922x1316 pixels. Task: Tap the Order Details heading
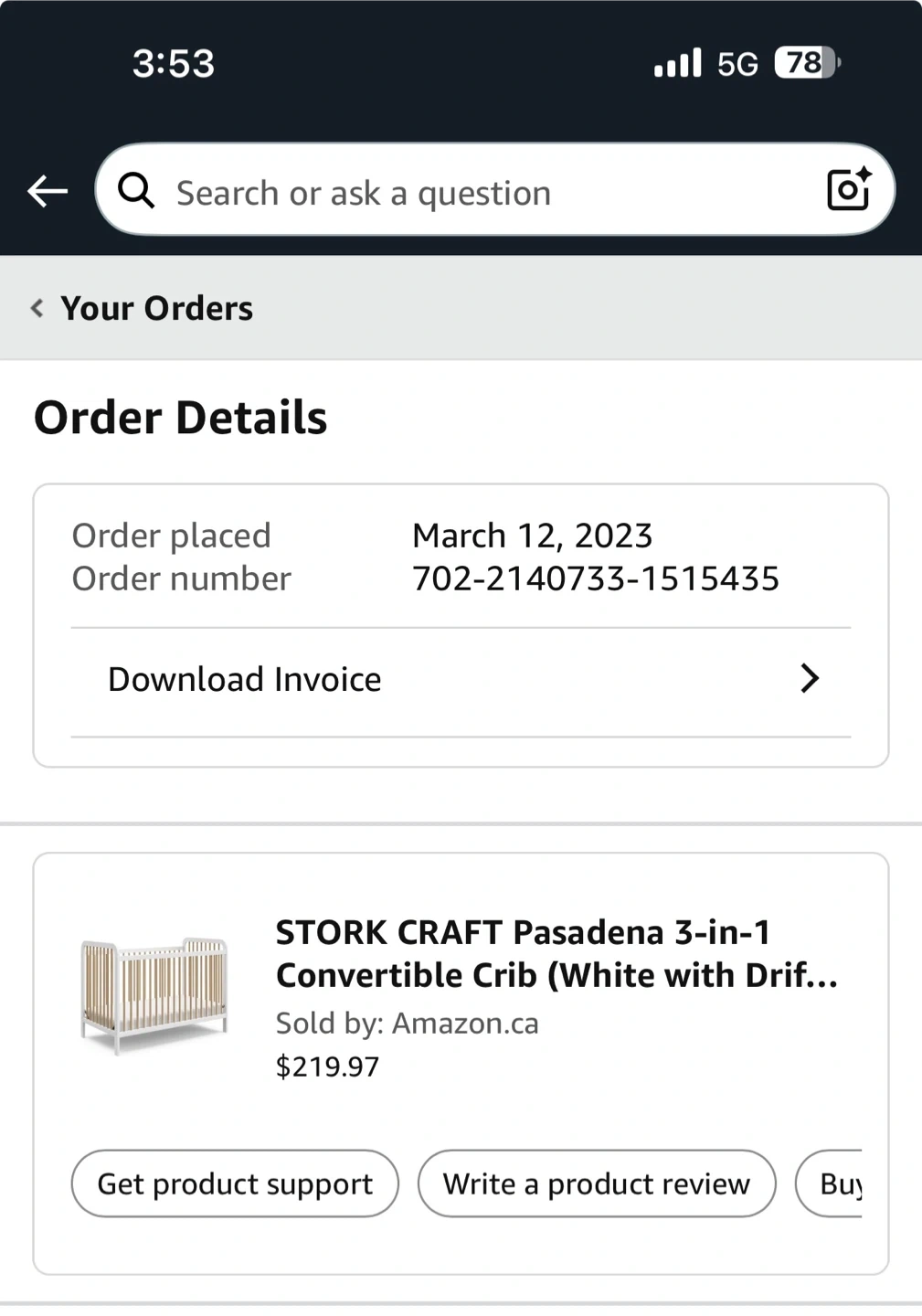tap(181, 418)
